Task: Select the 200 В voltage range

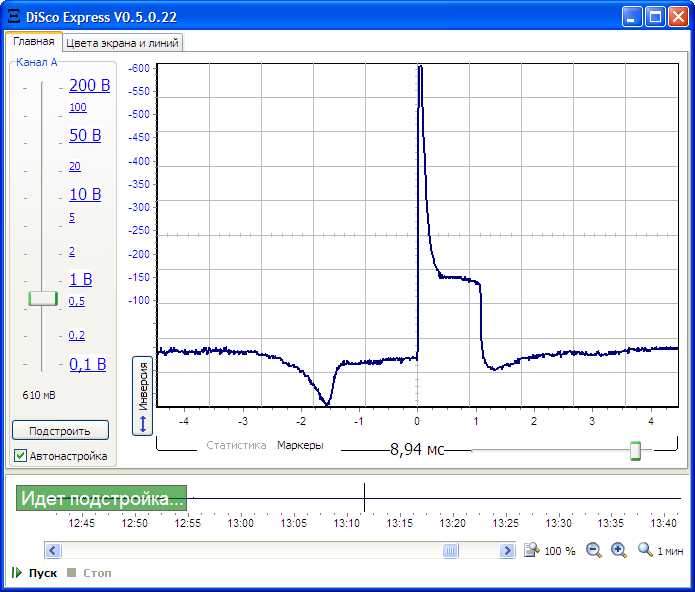Action: coord(89,86)
